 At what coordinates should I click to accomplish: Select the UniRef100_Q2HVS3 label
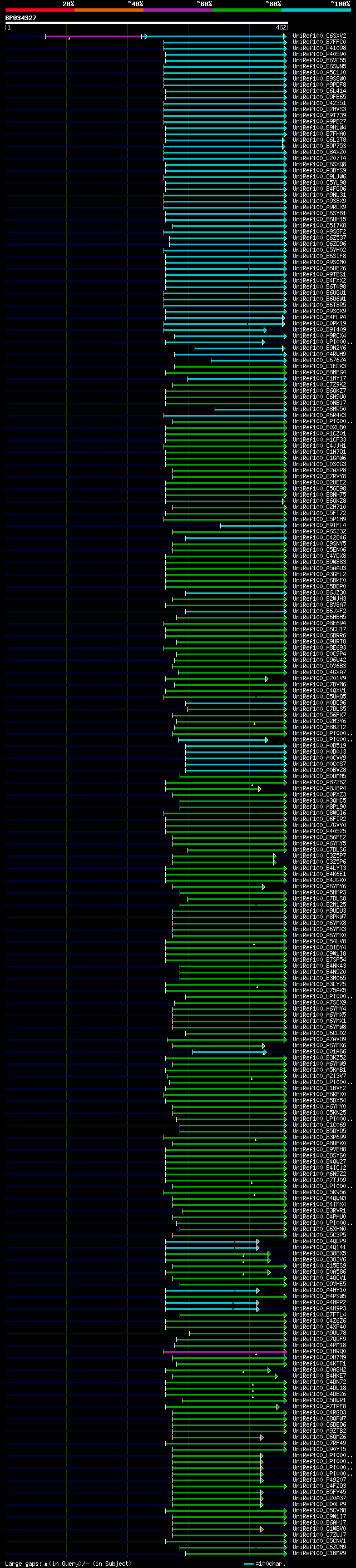click(x=319, y=109)
